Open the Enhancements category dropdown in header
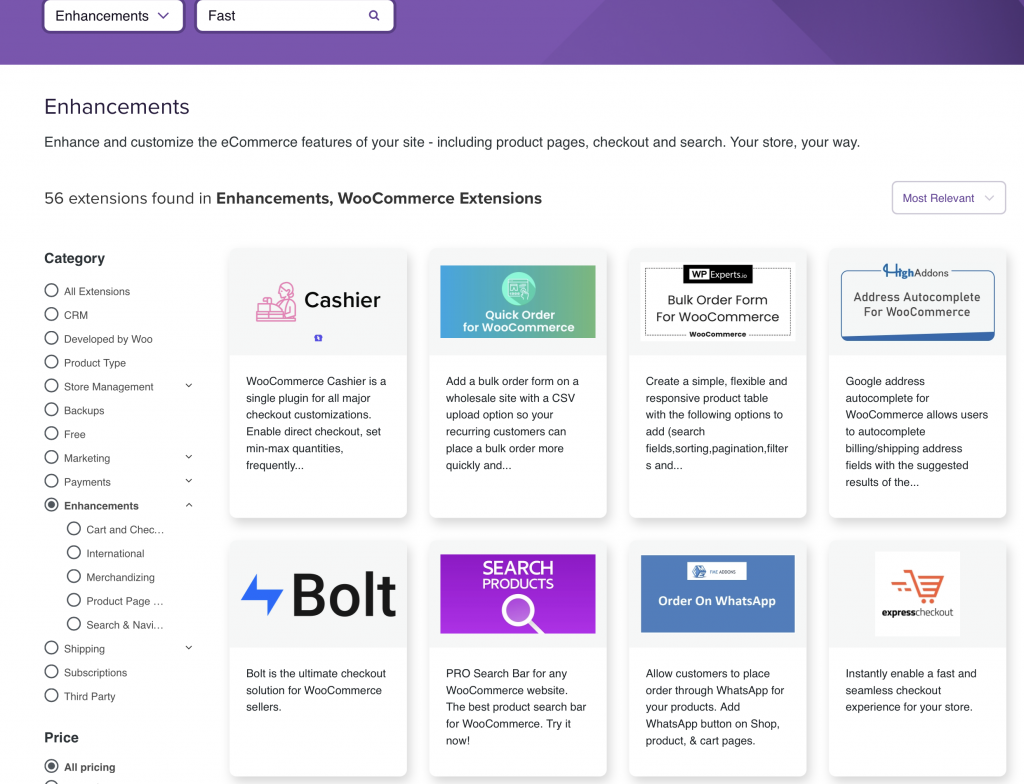1024x784 pixels. (113, 16)
